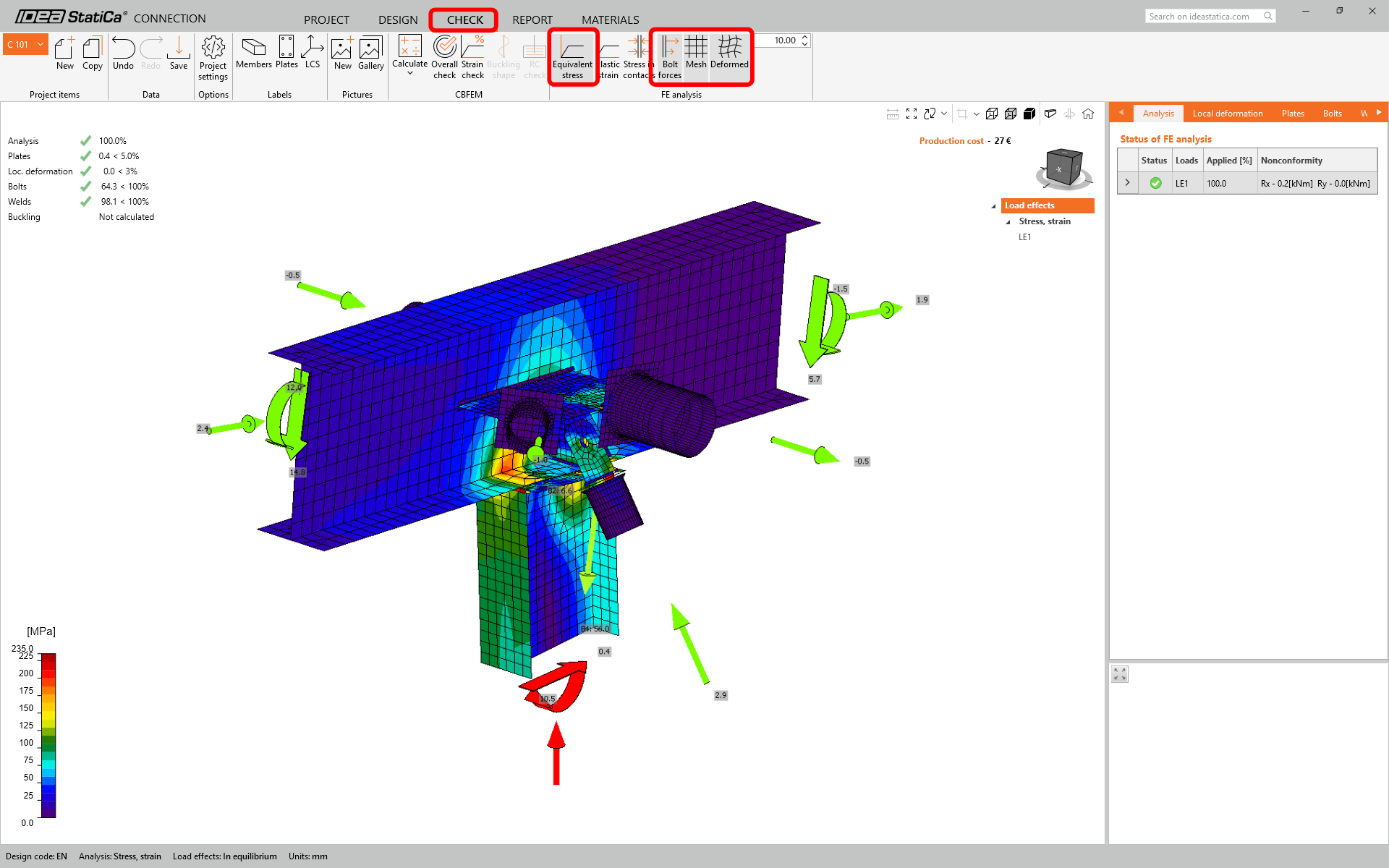Select LE1 under Stress, strain
Viewport: 1389px width, 868px height.
click(1024, 237)
